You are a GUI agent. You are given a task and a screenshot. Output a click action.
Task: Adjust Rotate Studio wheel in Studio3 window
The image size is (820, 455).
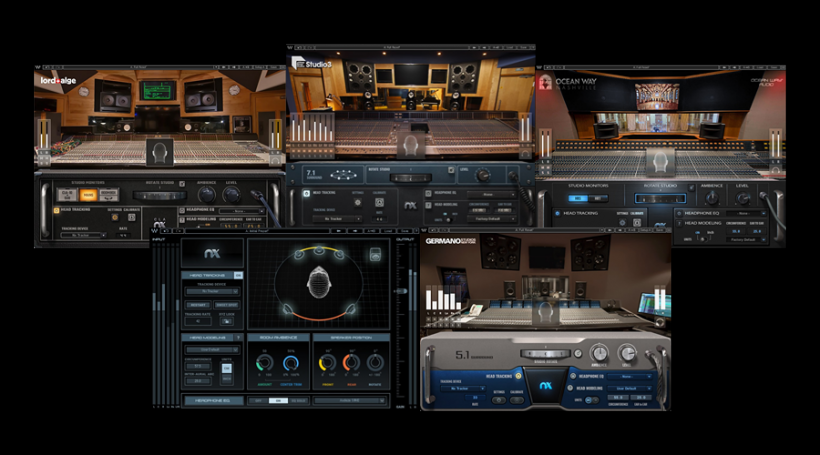pyautogui.click(x=411, y=178)
